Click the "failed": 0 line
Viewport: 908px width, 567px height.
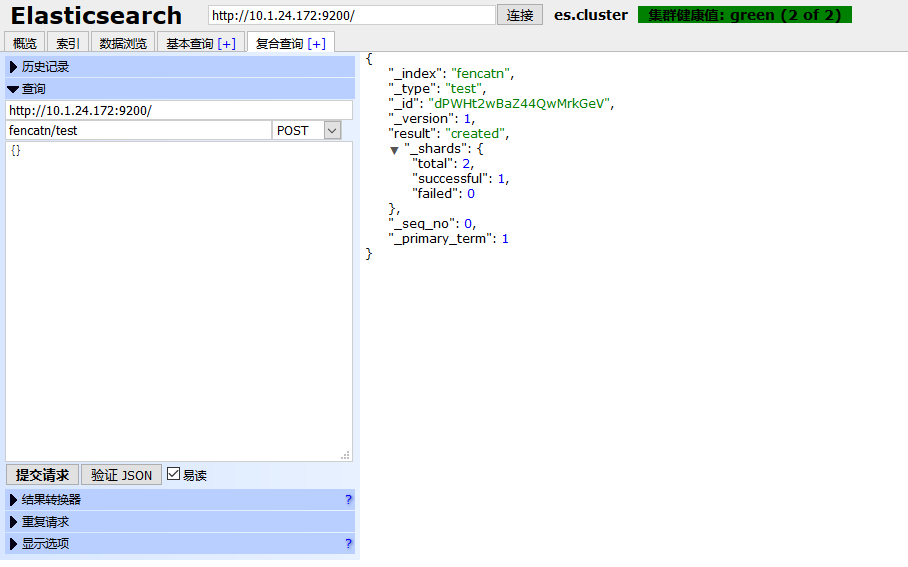click(x=444, y=194)
